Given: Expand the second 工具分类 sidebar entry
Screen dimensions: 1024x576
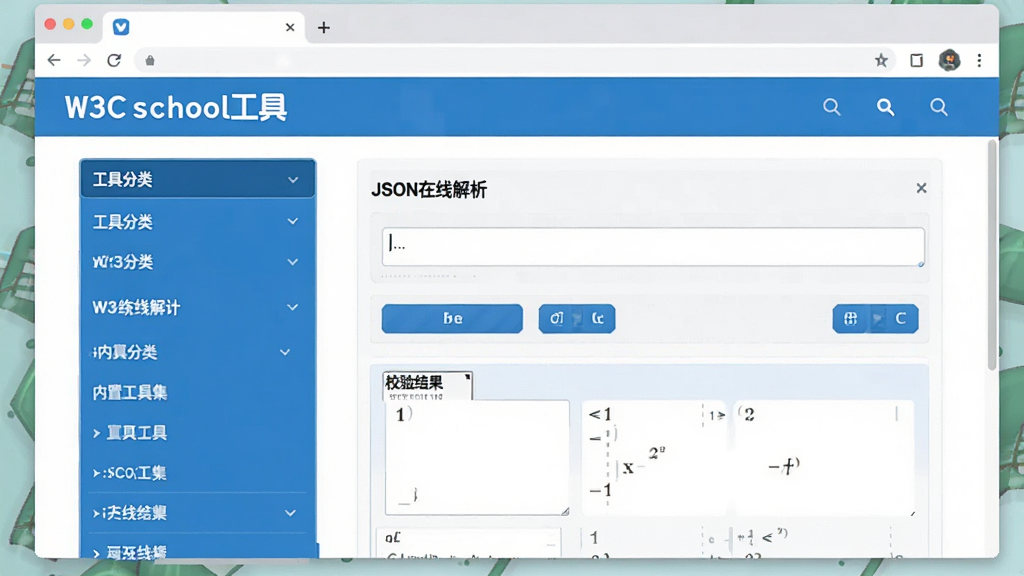Looking at the screenshot, I should pos(197,222).
